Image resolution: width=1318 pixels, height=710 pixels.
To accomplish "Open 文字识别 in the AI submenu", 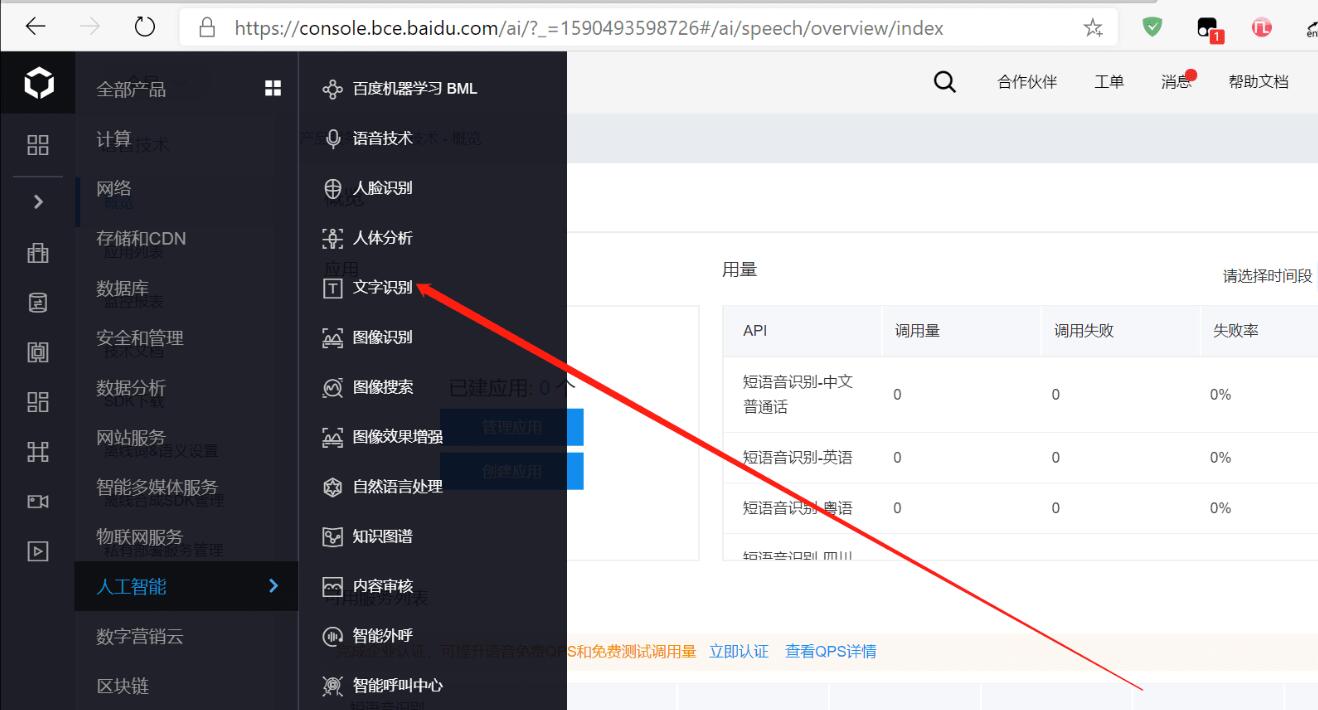I will click(x=383, y=288).
